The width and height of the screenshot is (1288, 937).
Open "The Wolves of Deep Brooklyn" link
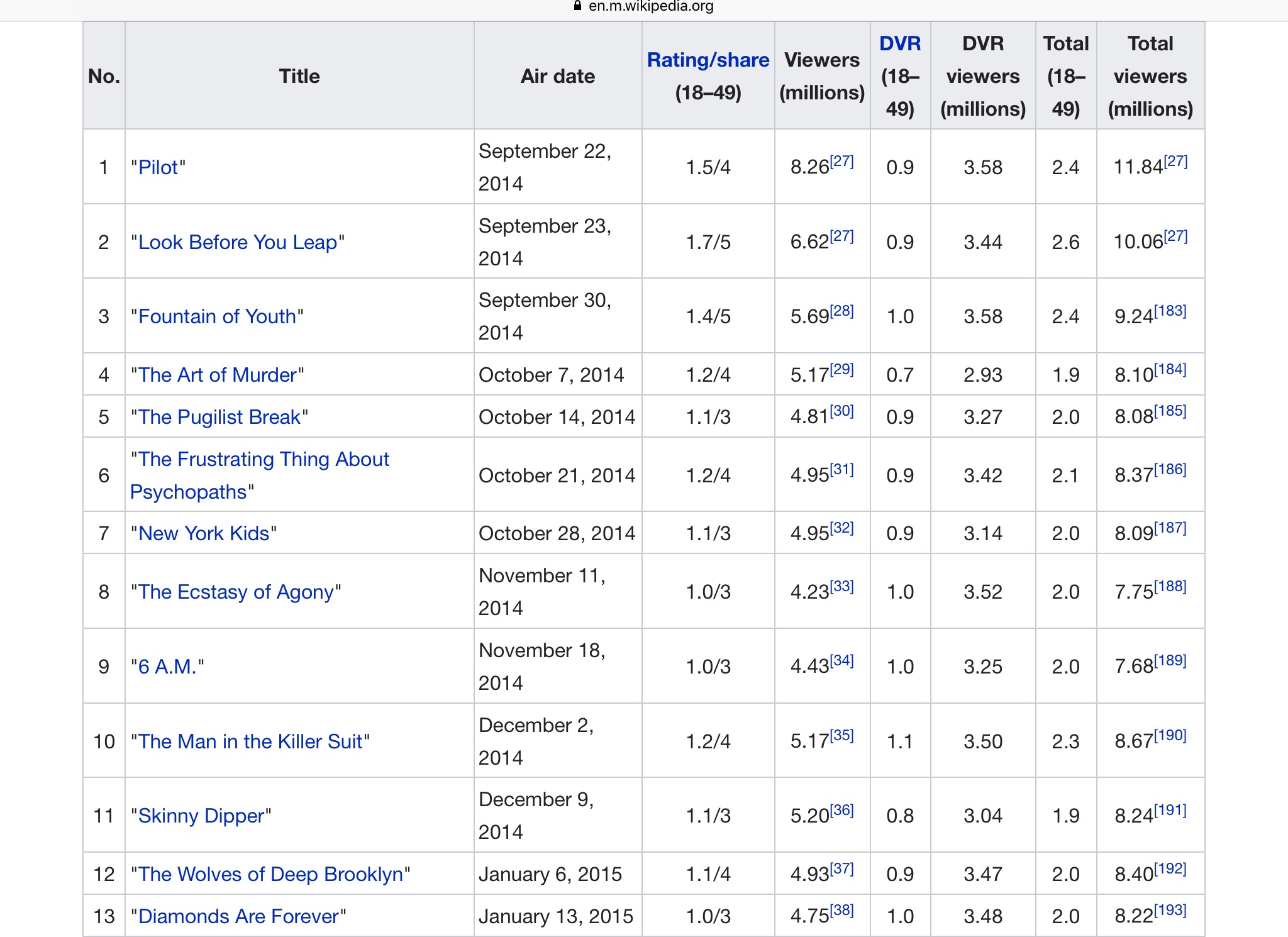pos(270,874)
